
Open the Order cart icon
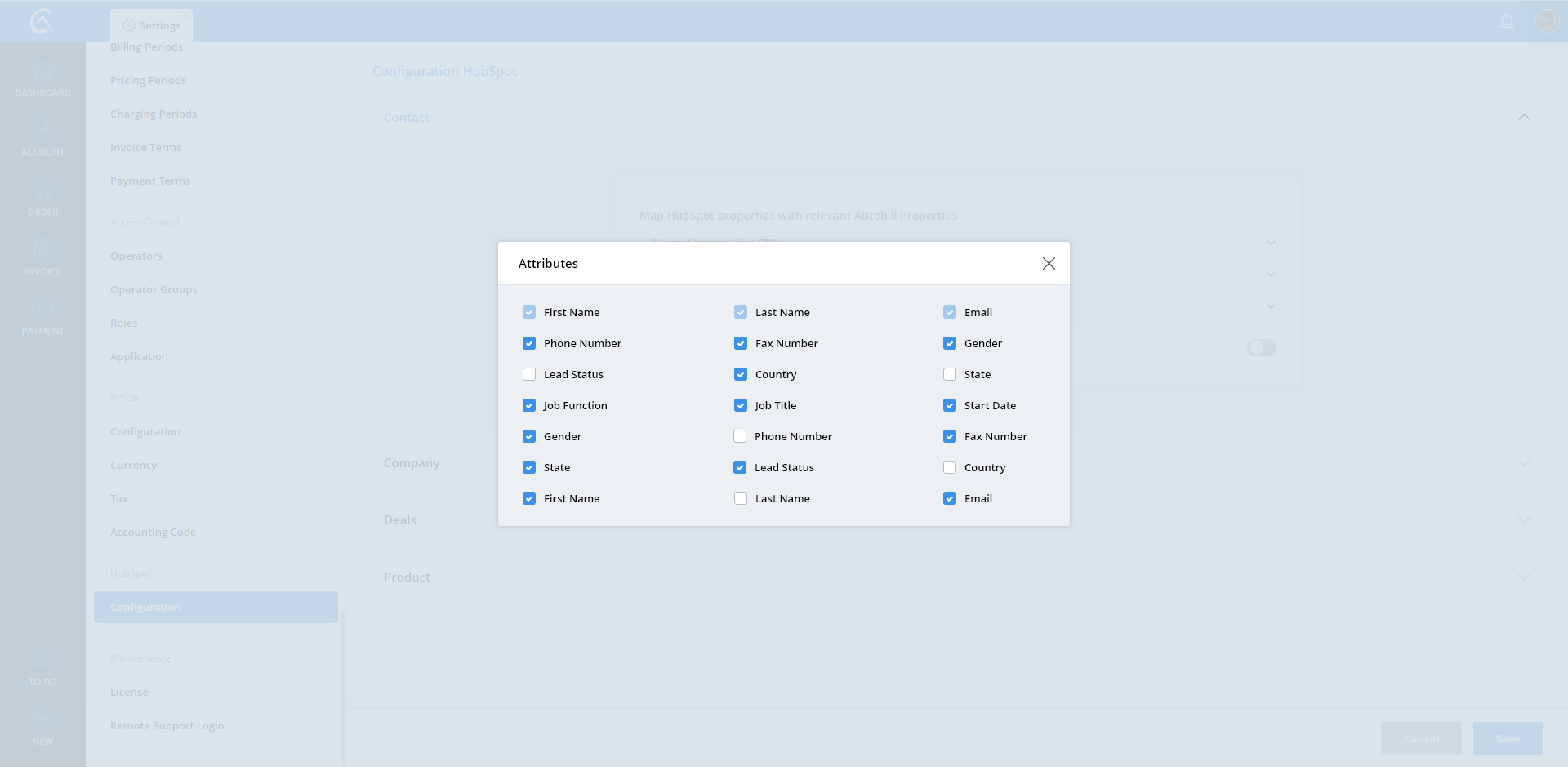[42, 191]
